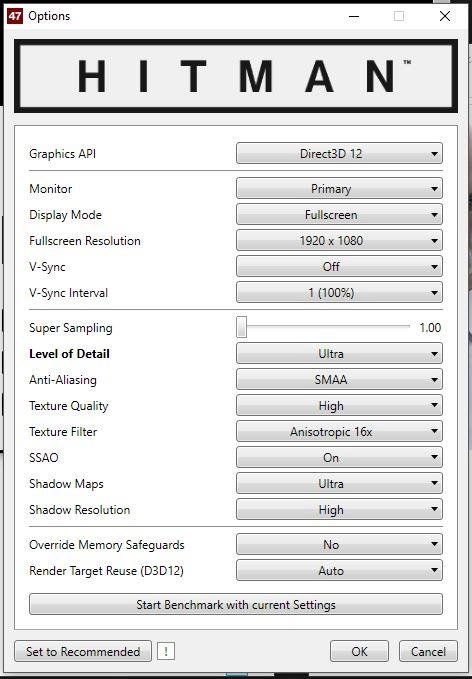Open the Fullscreen Resolution dropdown

pos(339,241)
